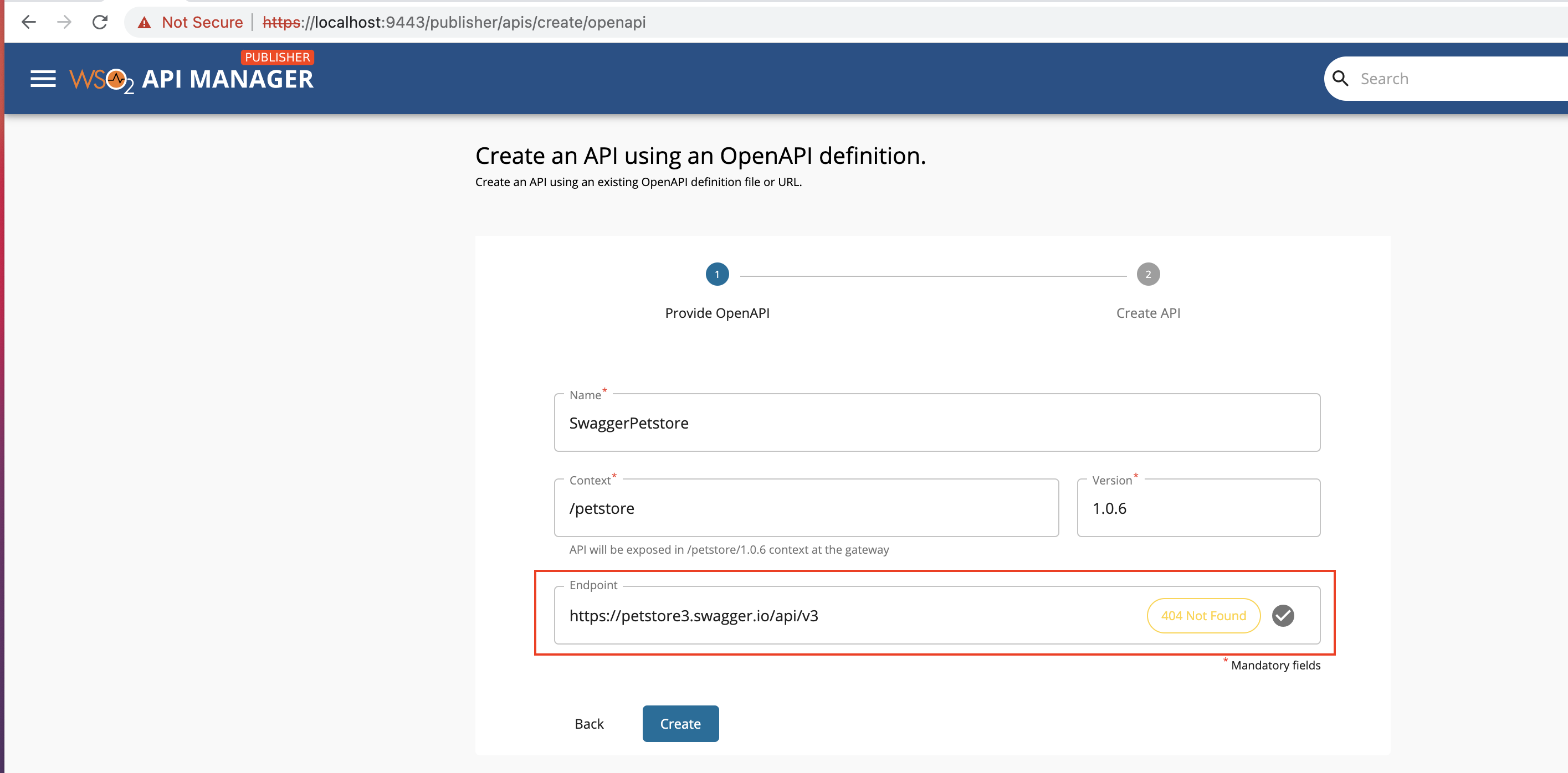
Task: Click the Not Secure warning indicator
Action: pos(191,22)
